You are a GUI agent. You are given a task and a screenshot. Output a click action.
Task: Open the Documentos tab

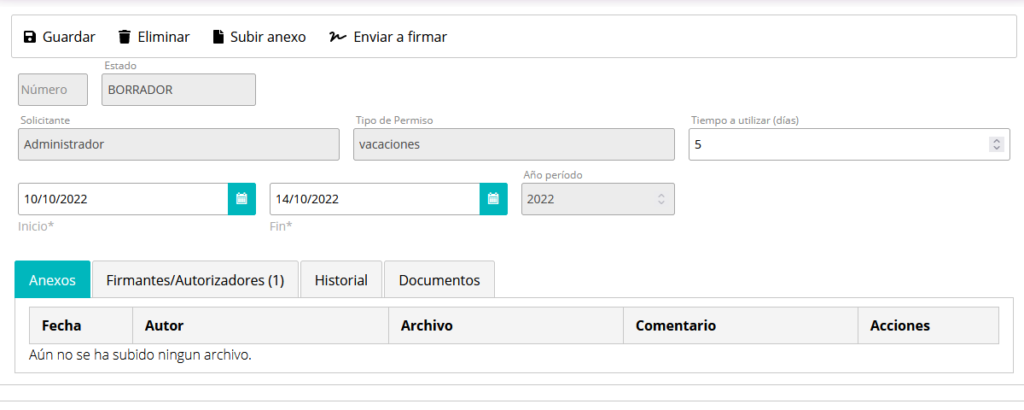point(440,280)
